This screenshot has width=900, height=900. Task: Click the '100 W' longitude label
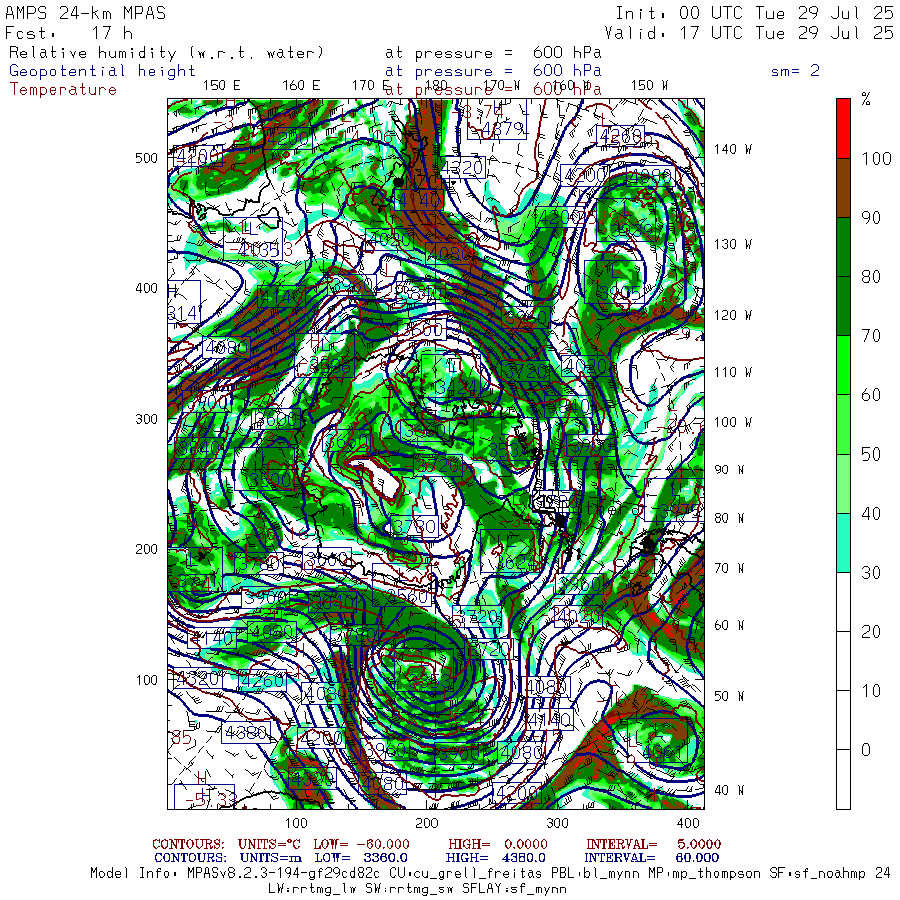pos(732,422)
